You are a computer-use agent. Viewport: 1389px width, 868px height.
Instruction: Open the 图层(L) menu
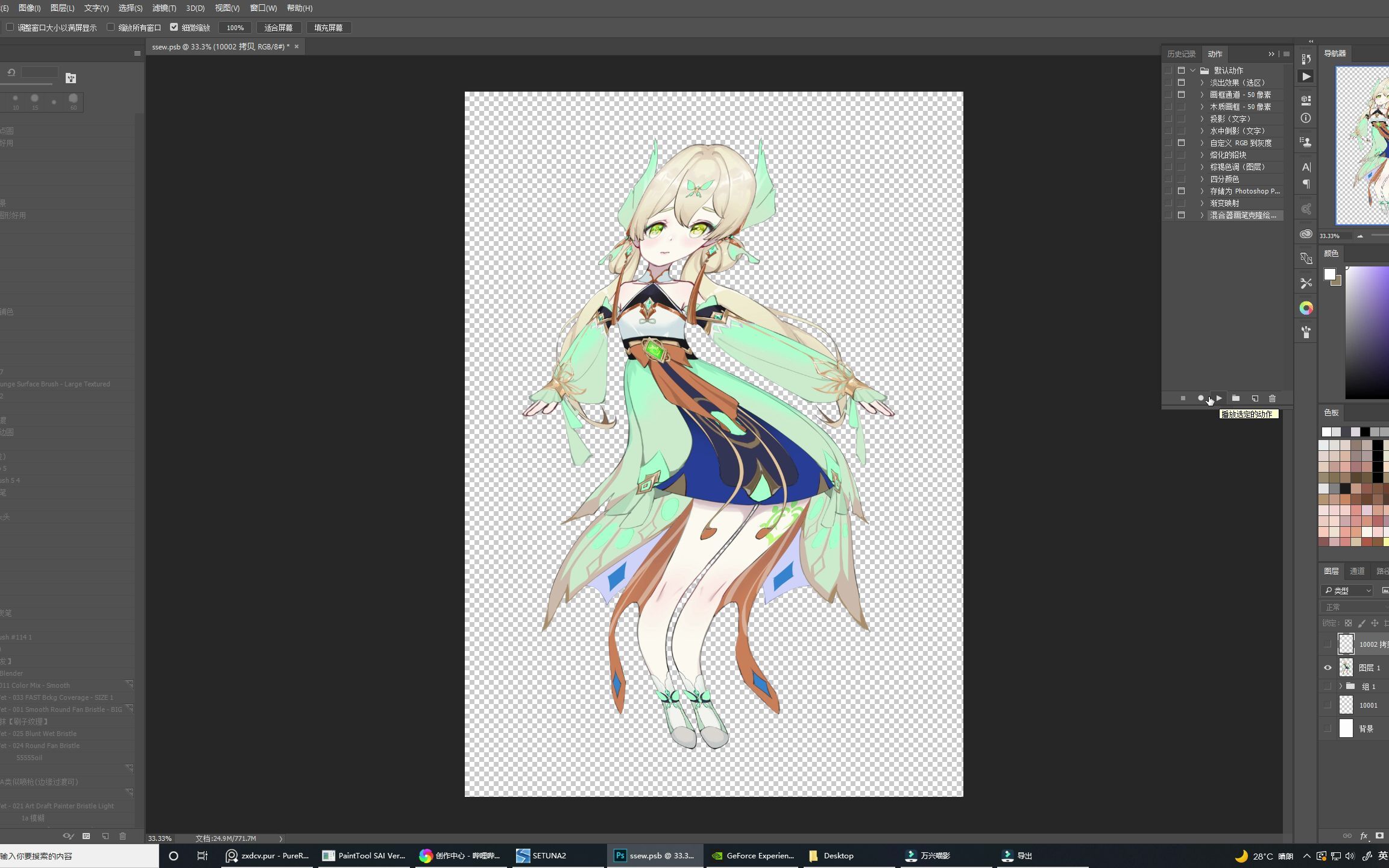[62, 8]
